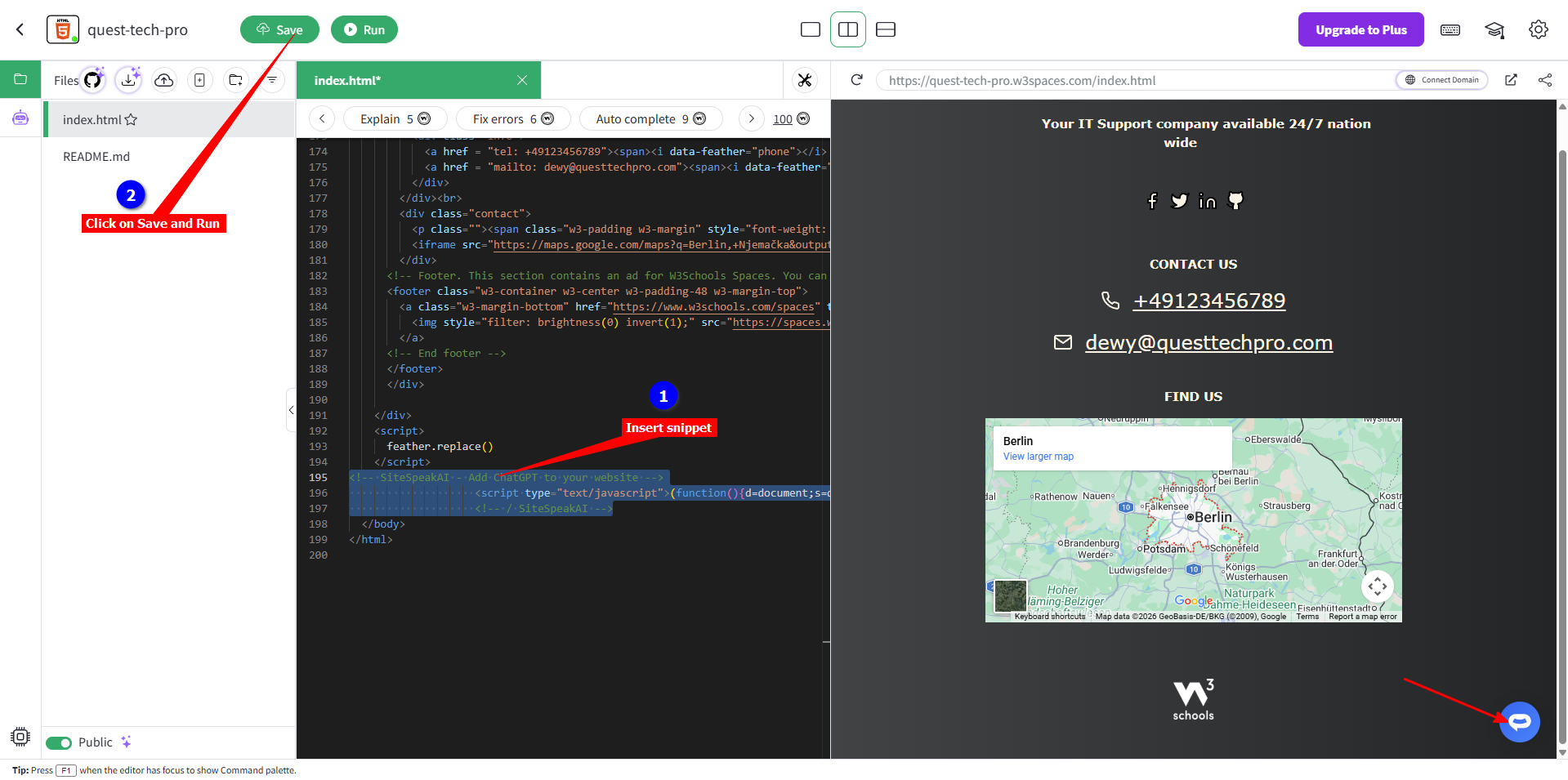Click the 'feather.replace()' code line
This screenshot has width=1568, height=780.
click(x=440, y=447)
